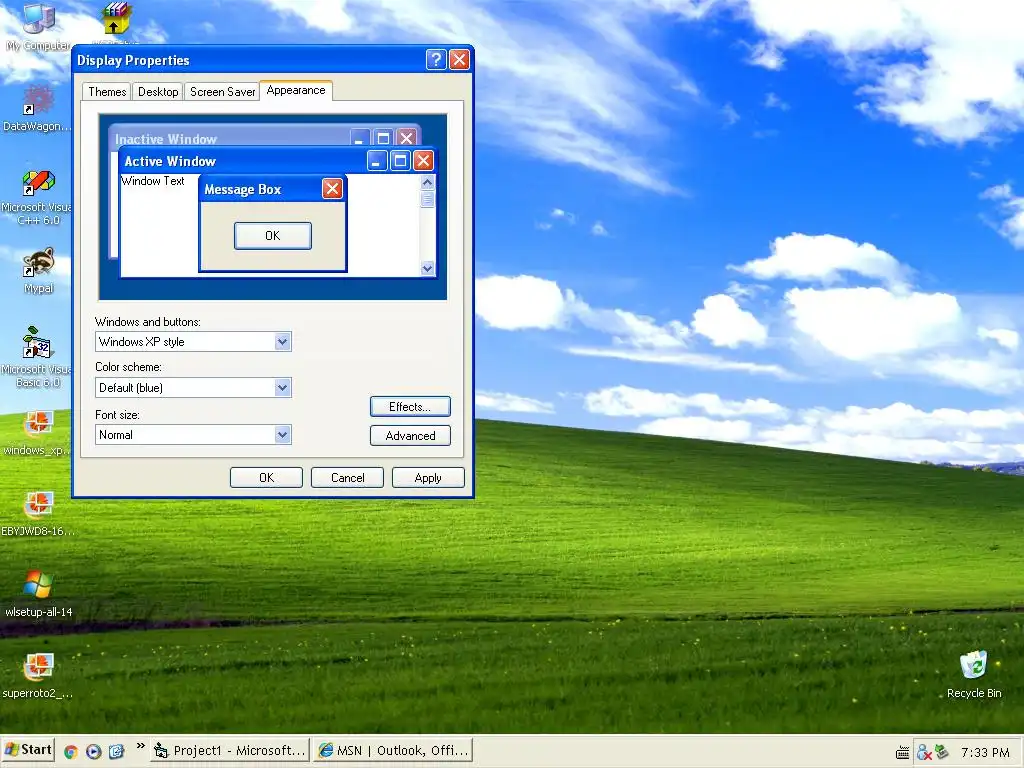Expand the quick launch overflow chevron
1024x768 pixels.
(x=140, y=746)
